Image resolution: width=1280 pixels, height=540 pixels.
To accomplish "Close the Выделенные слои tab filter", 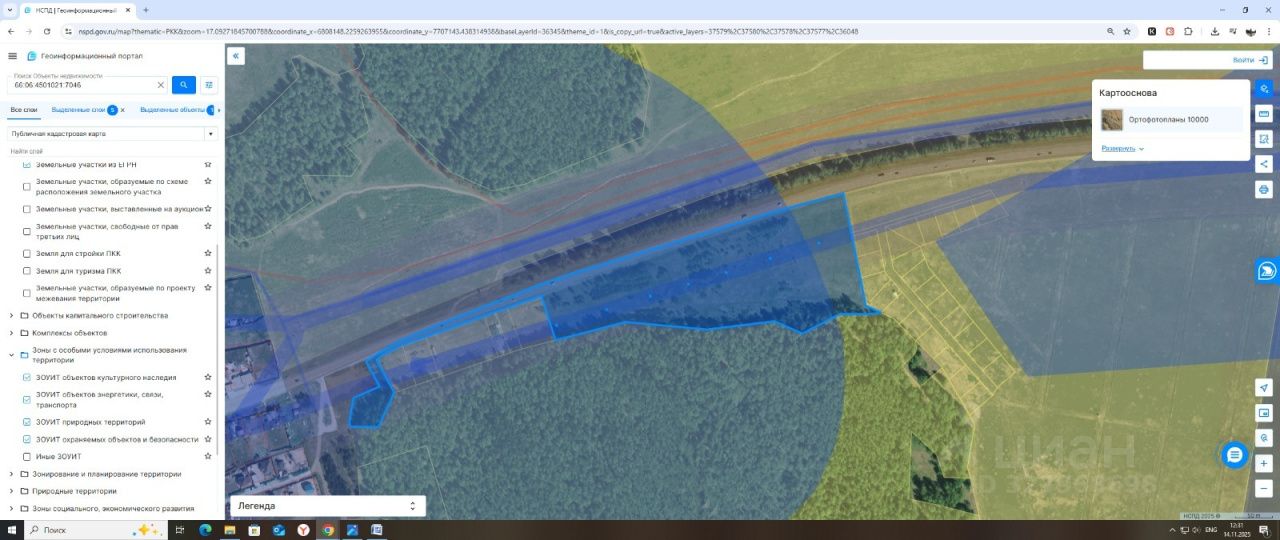I will (x=123, y=109).
